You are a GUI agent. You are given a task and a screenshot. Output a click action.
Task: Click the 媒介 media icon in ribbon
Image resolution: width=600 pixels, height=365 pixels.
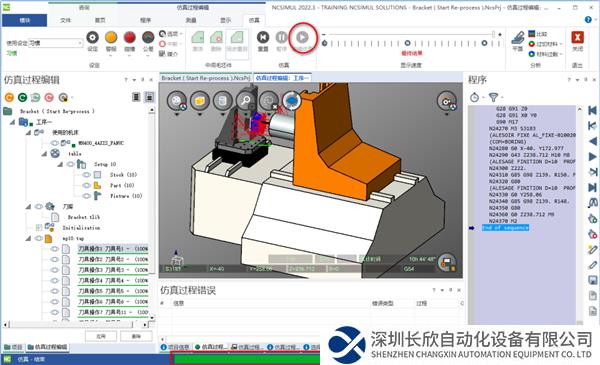click(x=162, y=54)
